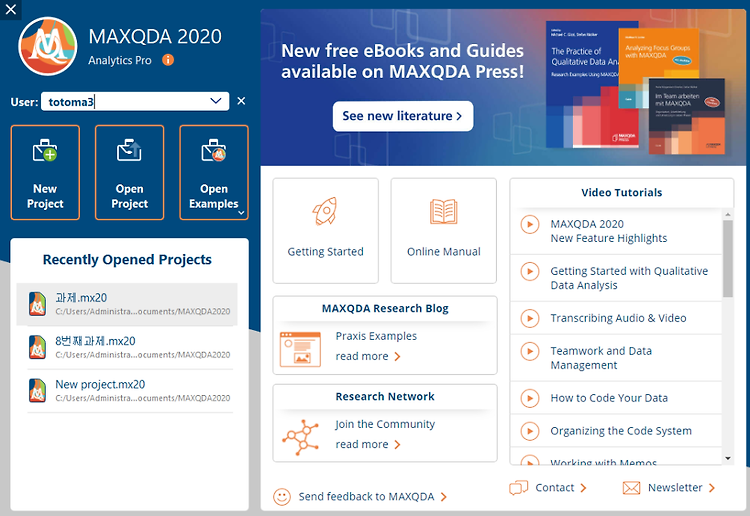Click read more under Praxis Examples

click(x=368, y=356)
